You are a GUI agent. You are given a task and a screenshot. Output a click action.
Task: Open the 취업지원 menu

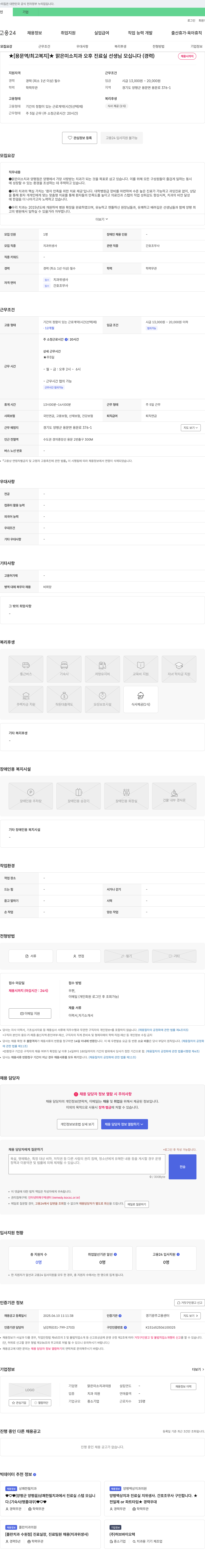pyautogui.click(x=68, y=33)
